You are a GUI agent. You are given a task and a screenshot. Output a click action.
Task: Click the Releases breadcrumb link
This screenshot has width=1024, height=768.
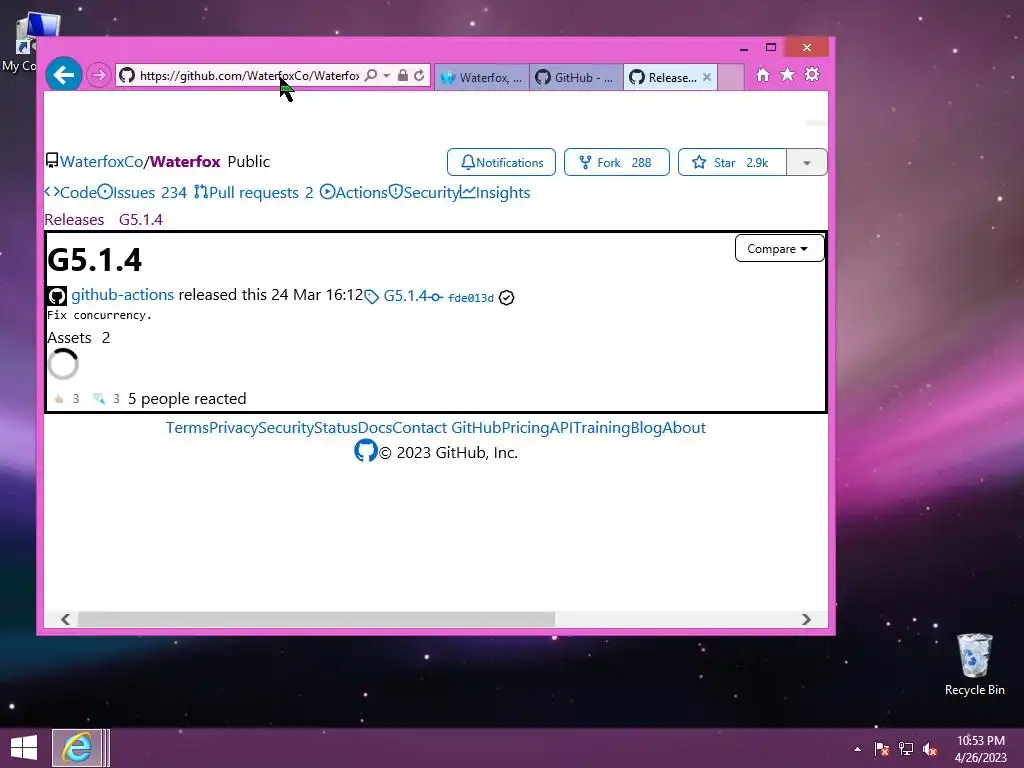74,219
